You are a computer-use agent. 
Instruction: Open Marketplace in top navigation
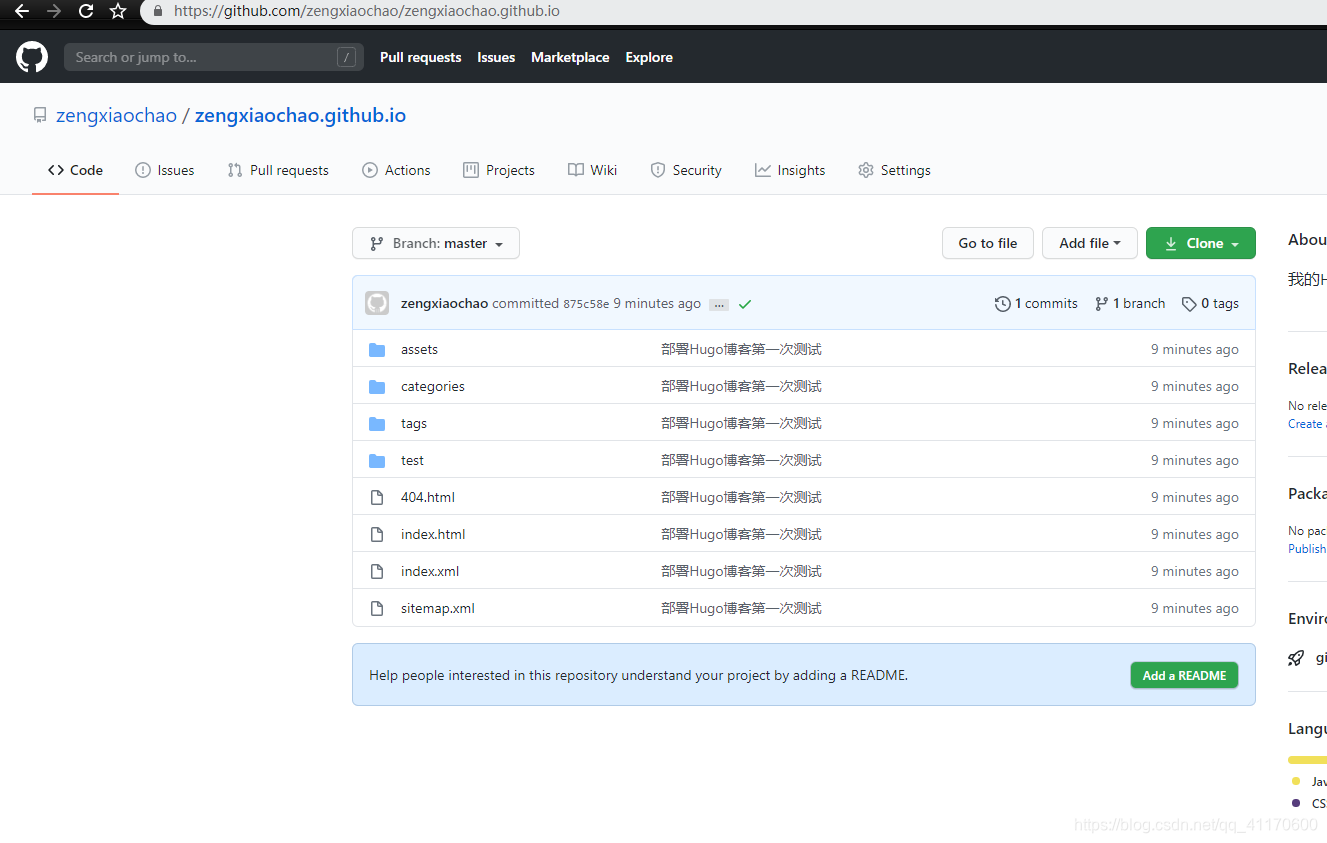click(570, 57)
